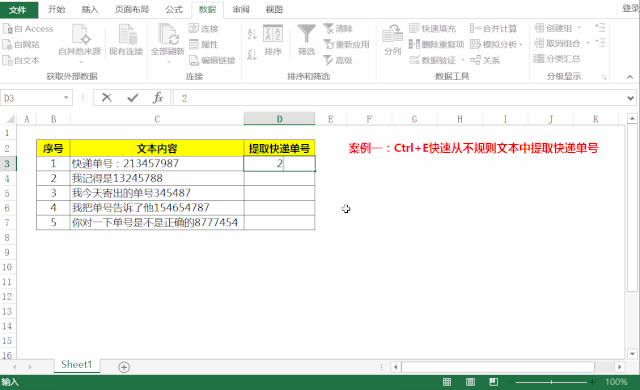Switch to 审阅 Review tab

point(241,9)
